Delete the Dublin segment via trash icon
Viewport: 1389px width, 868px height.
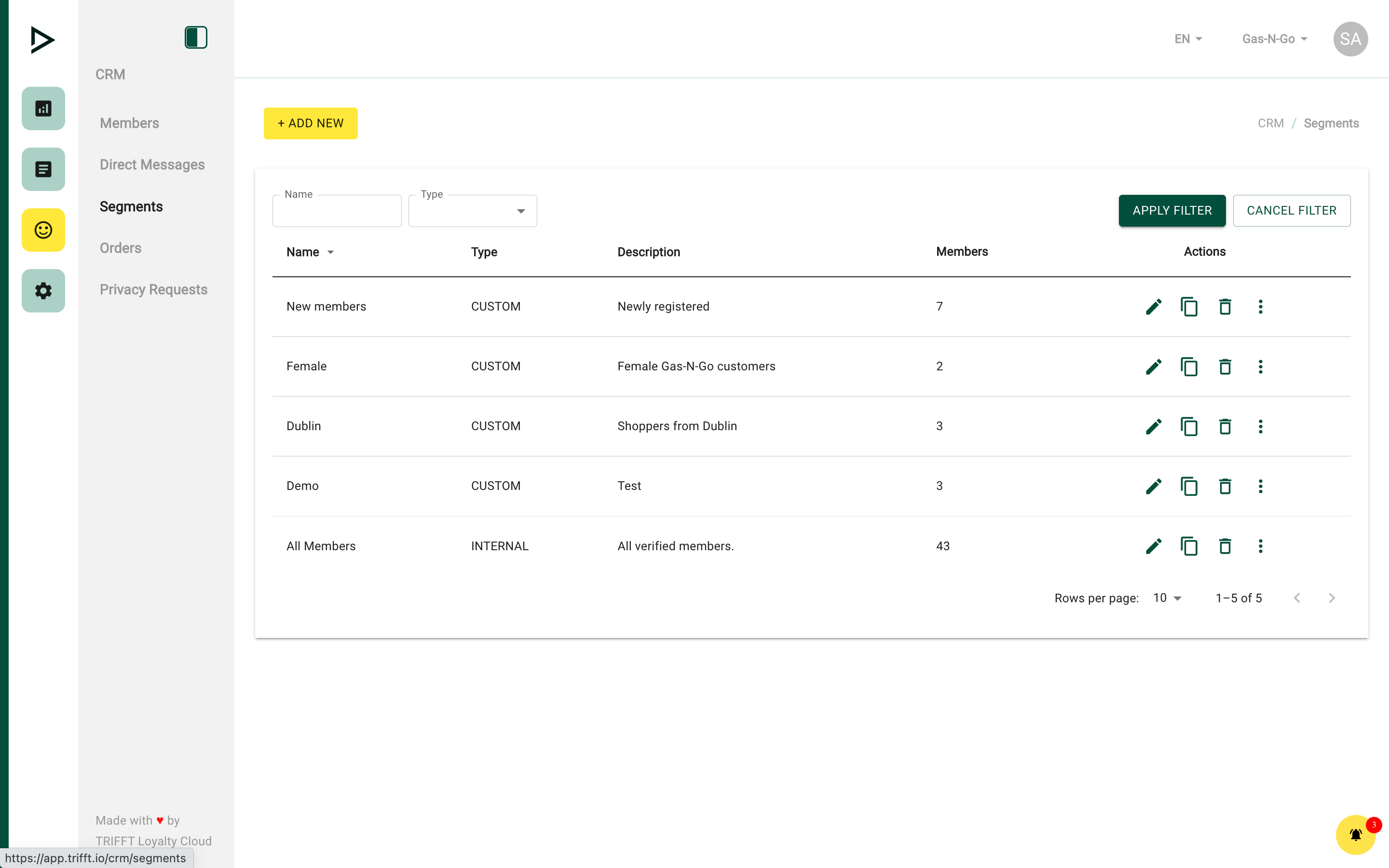pyautogui.click(x=1225, y=426)
